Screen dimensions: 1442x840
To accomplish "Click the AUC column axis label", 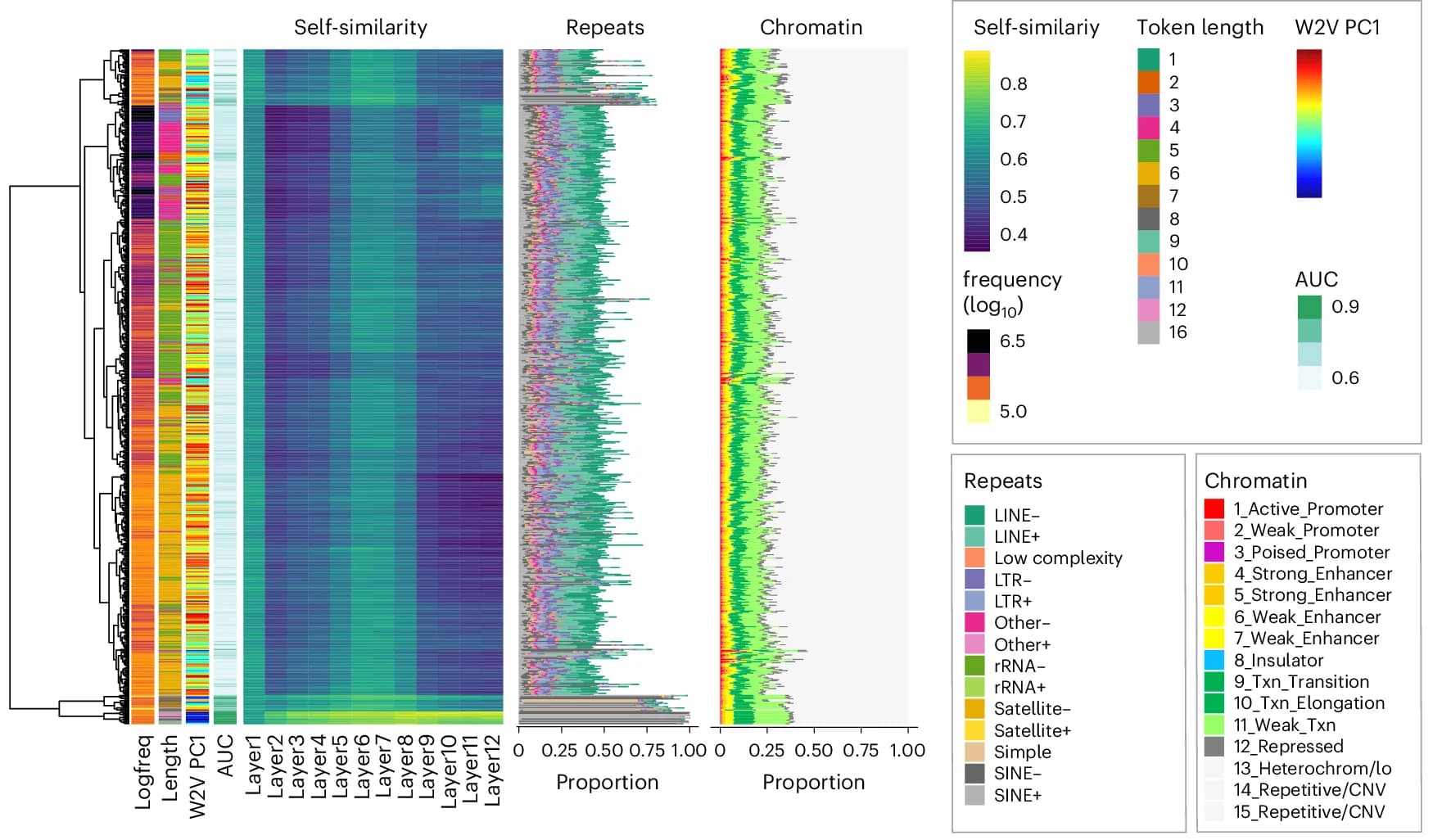I will click(225, 755).
